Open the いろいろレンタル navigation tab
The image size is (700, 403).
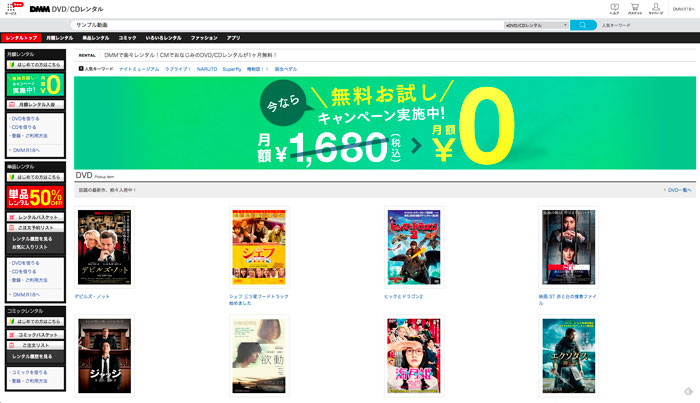[x=163, y=38]
